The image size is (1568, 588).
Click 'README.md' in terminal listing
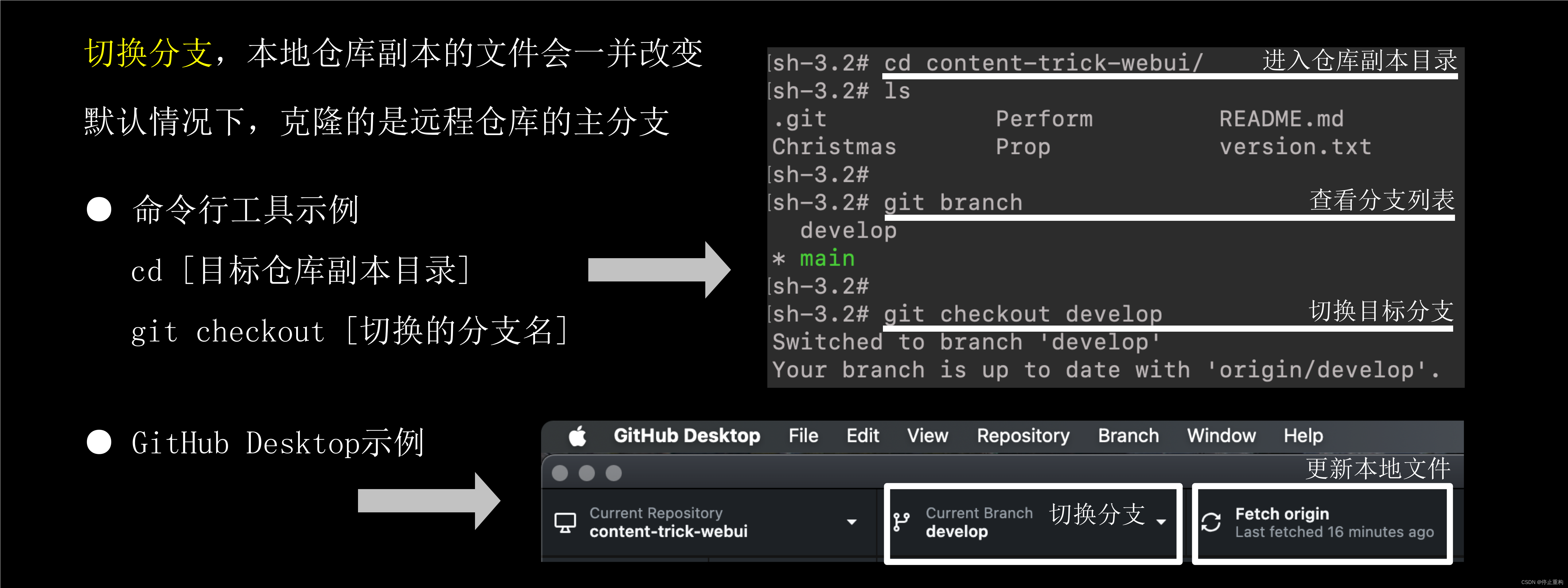pos(1281,119)
